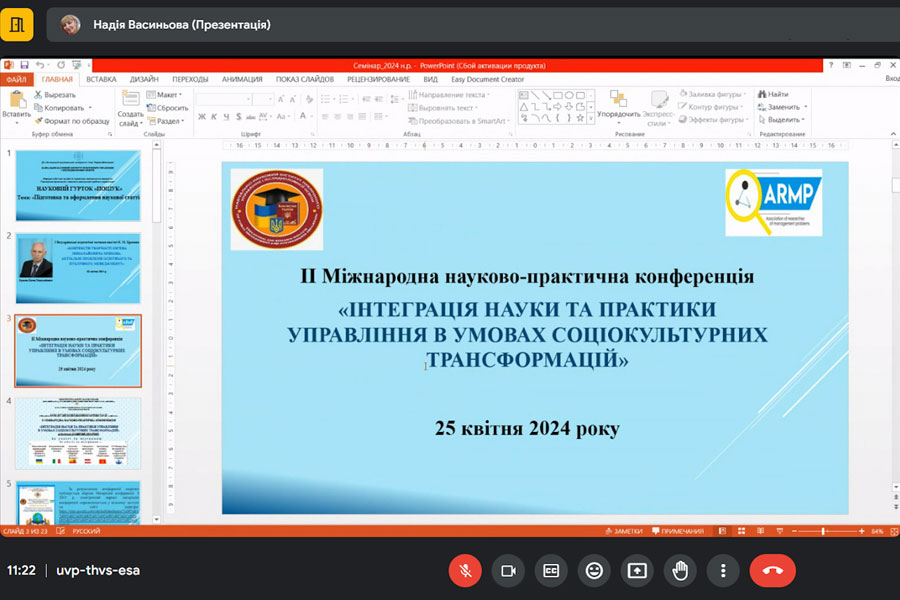Click ПРИМЕЧАНИЯ comments in status bar
The height and width of the screenshot is (600, 900).
click(678, 531)
